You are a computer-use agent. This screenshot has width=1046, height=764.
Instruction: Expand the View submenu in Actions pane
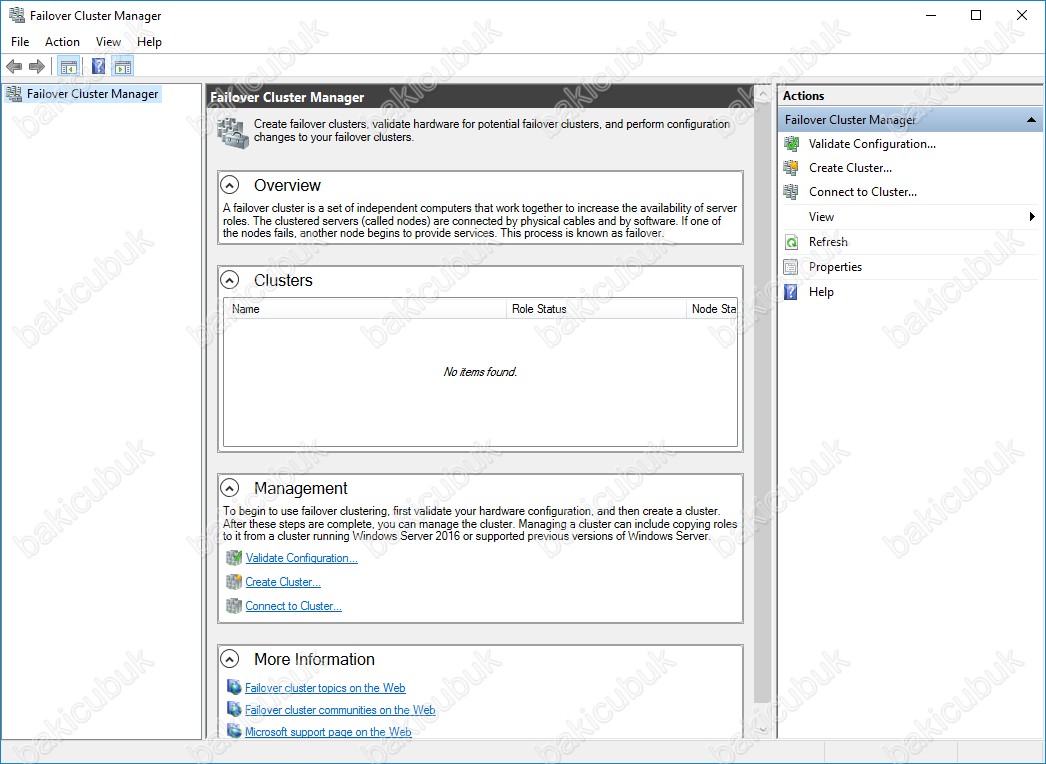(1031, 217)
